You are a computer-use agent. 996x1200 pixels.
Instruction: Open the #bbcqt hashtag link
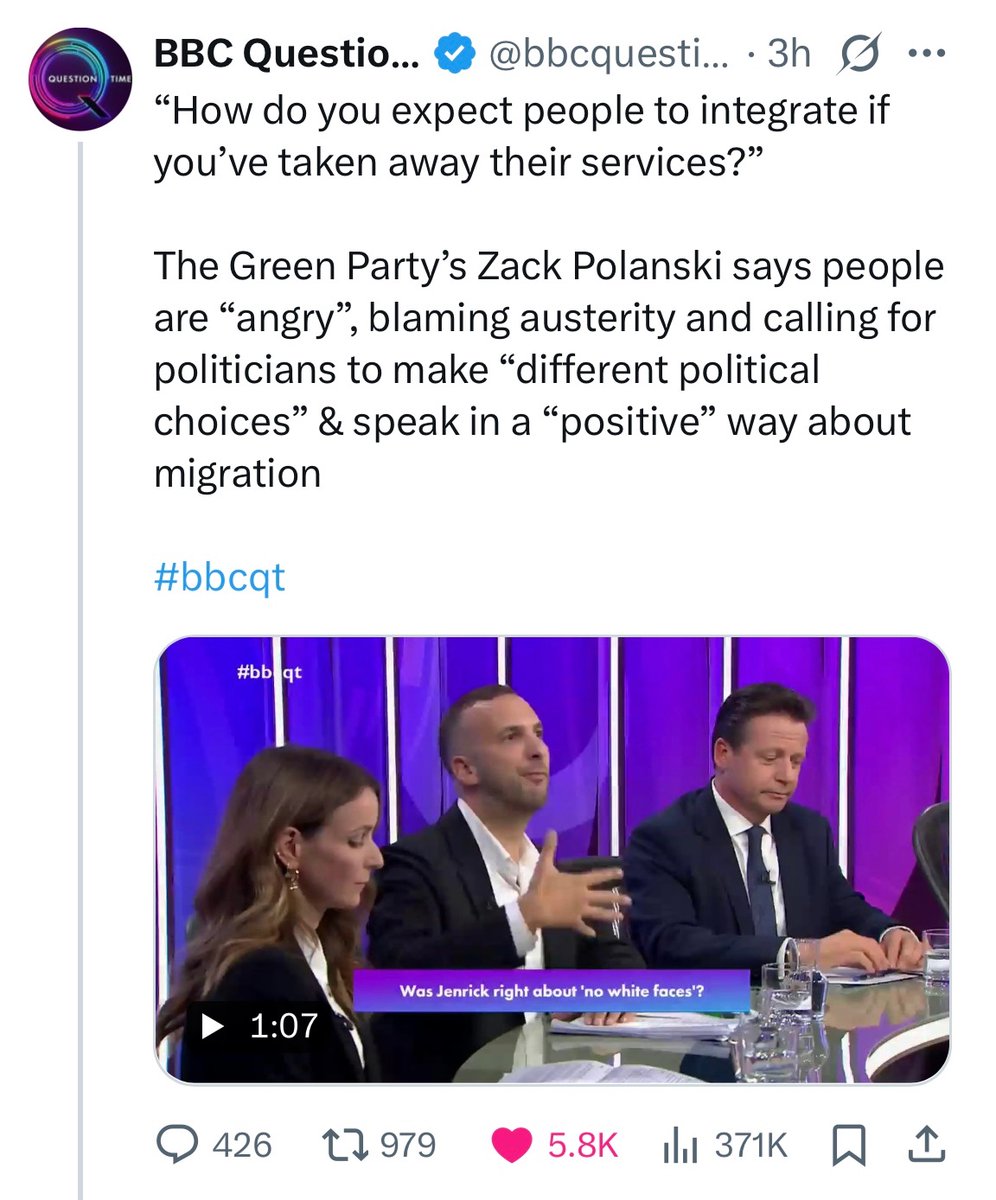[x=219, y=577]
